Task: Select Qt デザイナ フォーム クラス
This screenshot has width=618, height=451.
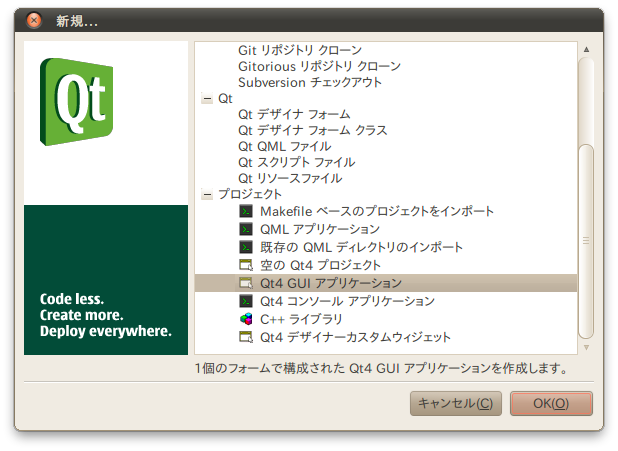Action: pyautogui.click(x=312, y=130)
